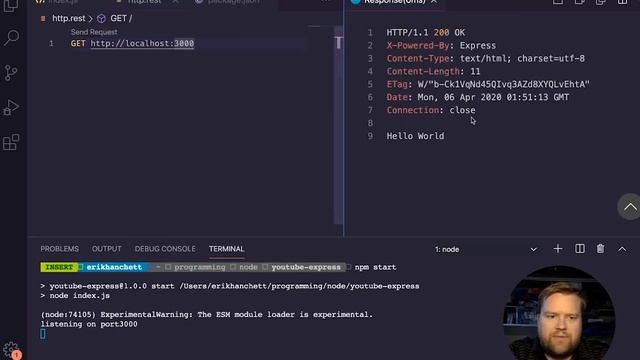Click 'erikhanchett' in terminal prompt
The height and width of the screenshot is (360, 640).
click(114, 267)
